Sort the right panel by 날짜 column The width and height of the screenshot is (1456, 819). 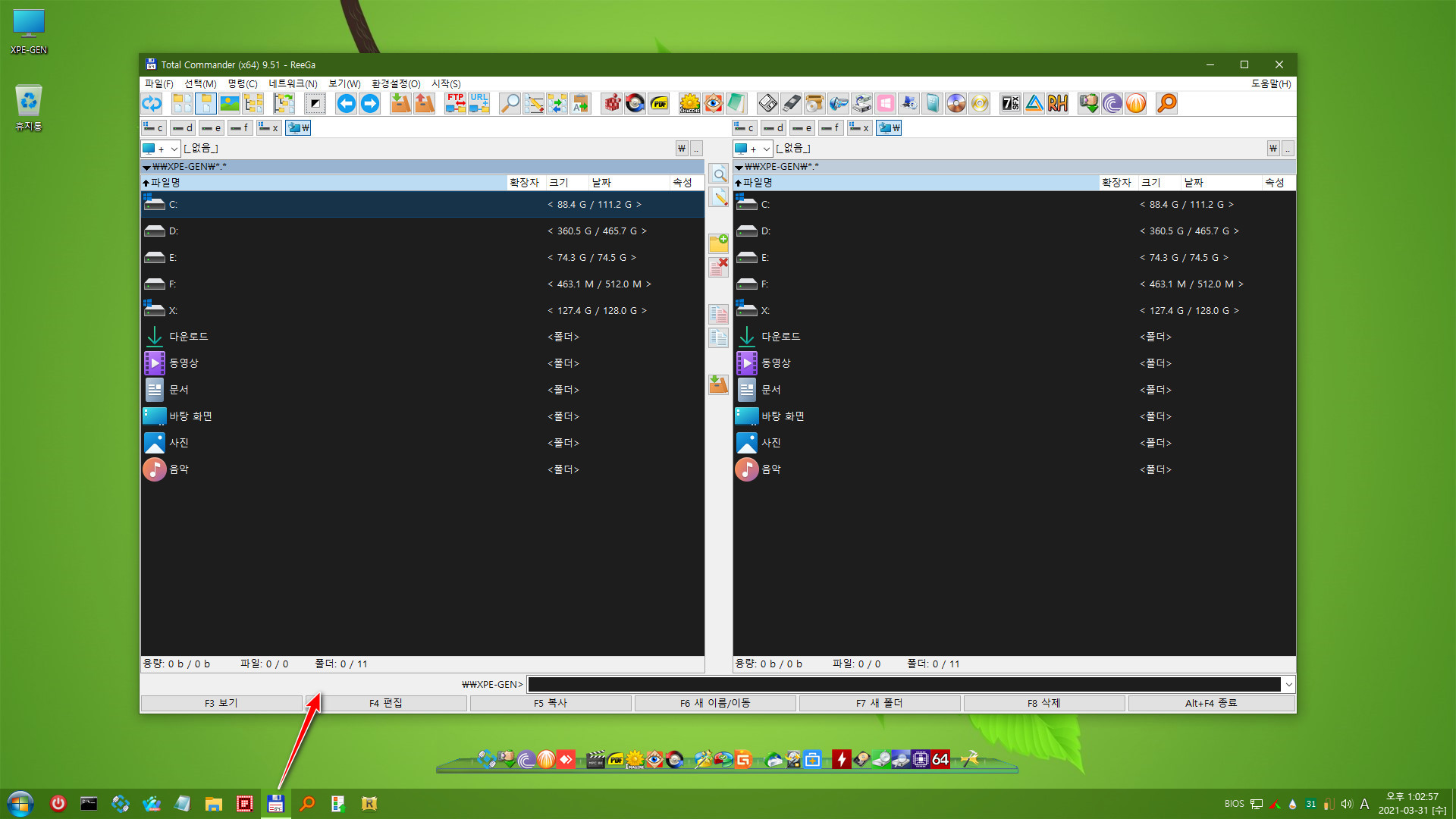pos(1221,183)
